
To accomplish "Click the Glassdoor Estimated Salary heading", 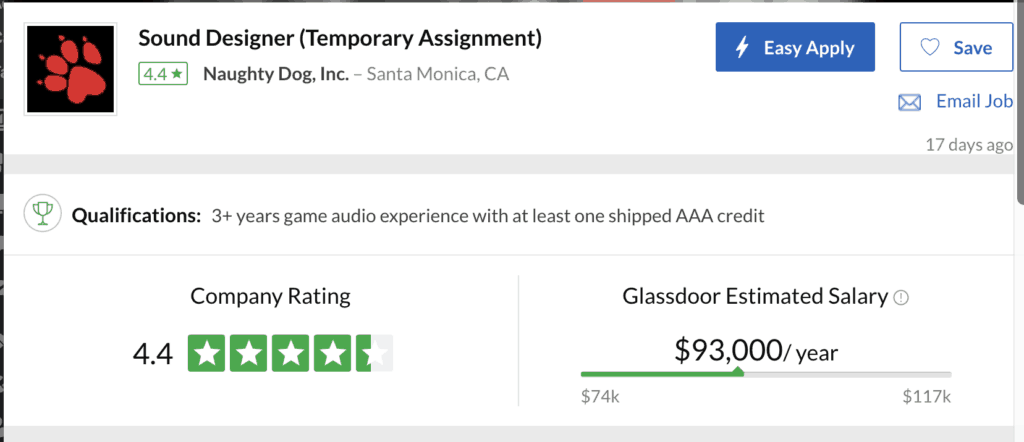I will pyautogui.click(x=755, y=296).
